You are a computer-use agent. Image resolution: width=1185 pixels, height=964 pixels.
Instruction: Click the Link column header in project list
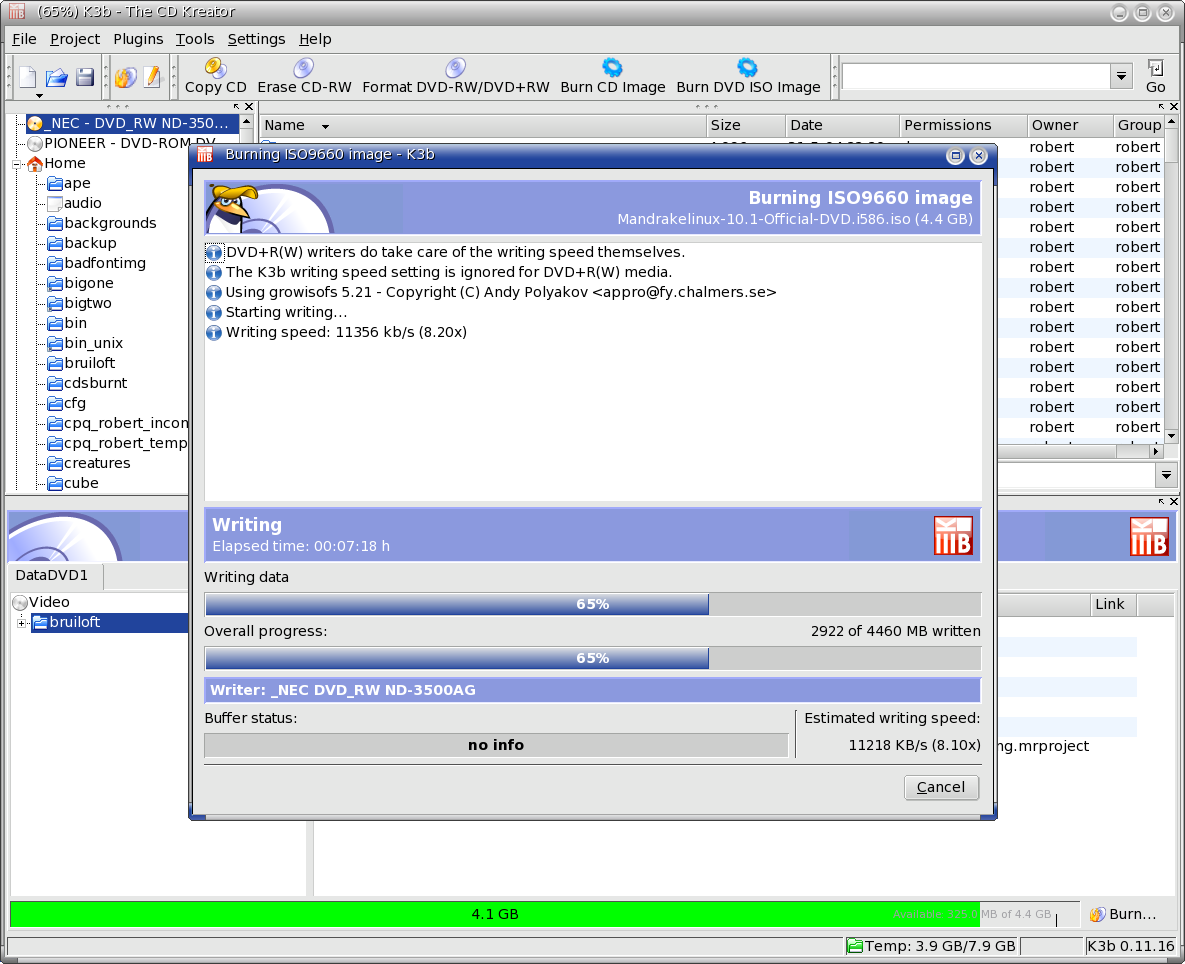[x=1114, y=604]
